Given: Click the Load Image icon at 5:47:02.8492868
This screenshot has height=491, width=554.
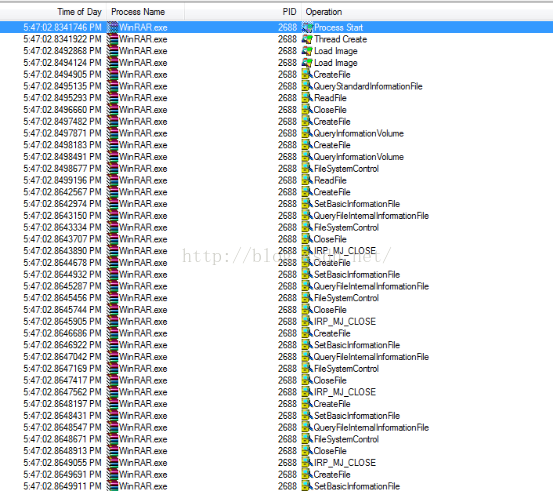Looking at the screenshot, I should (307, 51).
